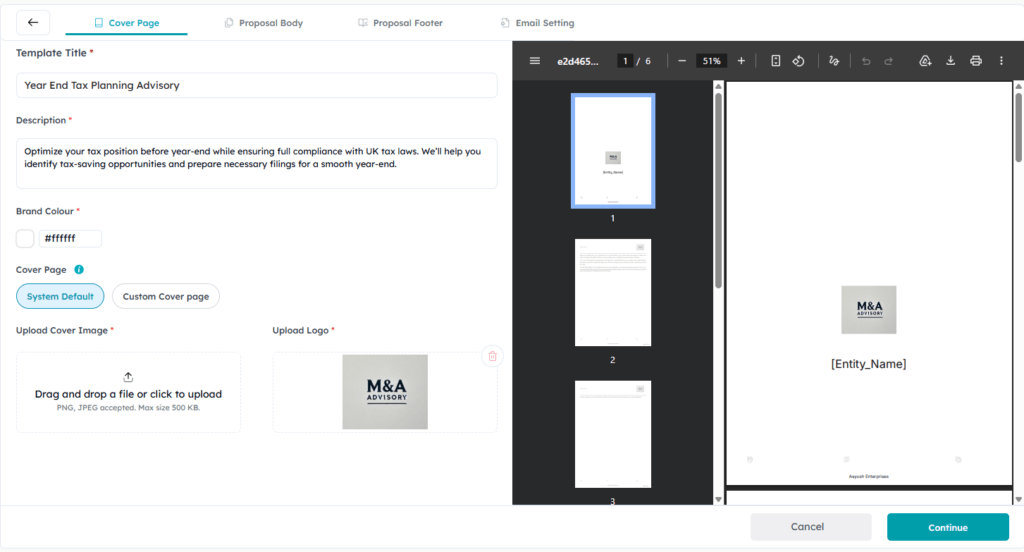Screen dimensions: 1024x552
Task: Open the Proposal Body tab
Action: coord(264,23)
